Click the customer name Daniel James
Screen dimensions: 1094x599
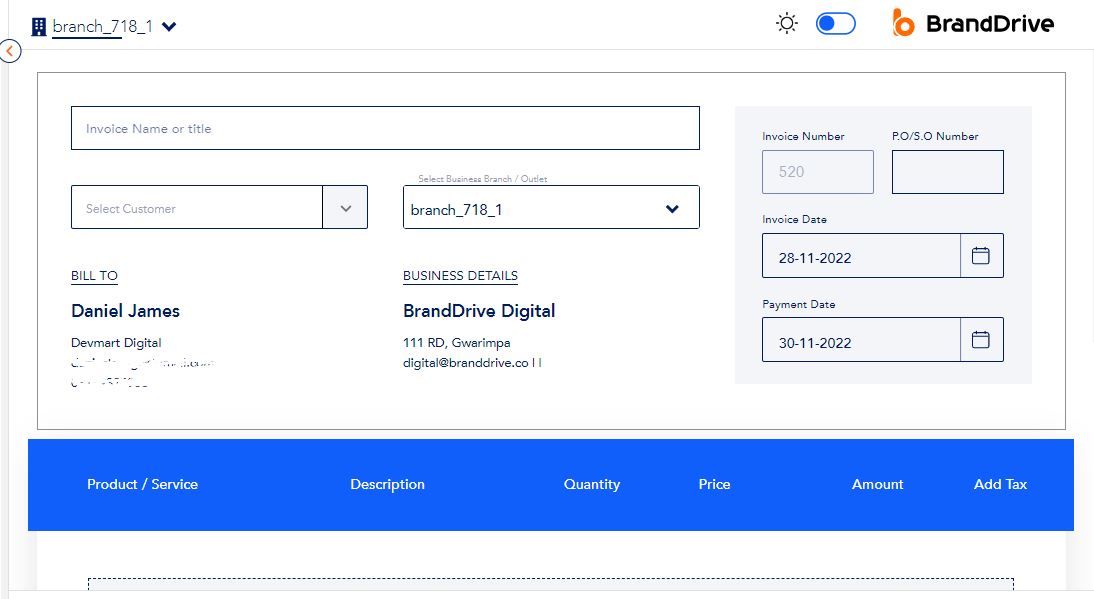pos(126,311)
